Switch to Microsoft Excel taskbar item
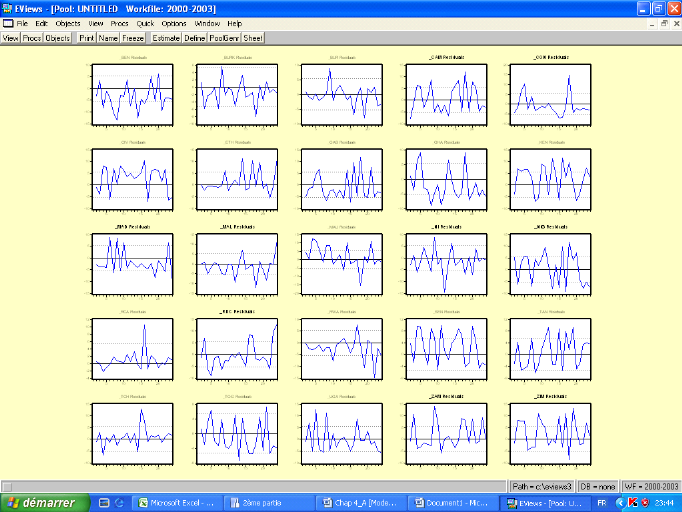682x512 pixels. tap(177, 502)
